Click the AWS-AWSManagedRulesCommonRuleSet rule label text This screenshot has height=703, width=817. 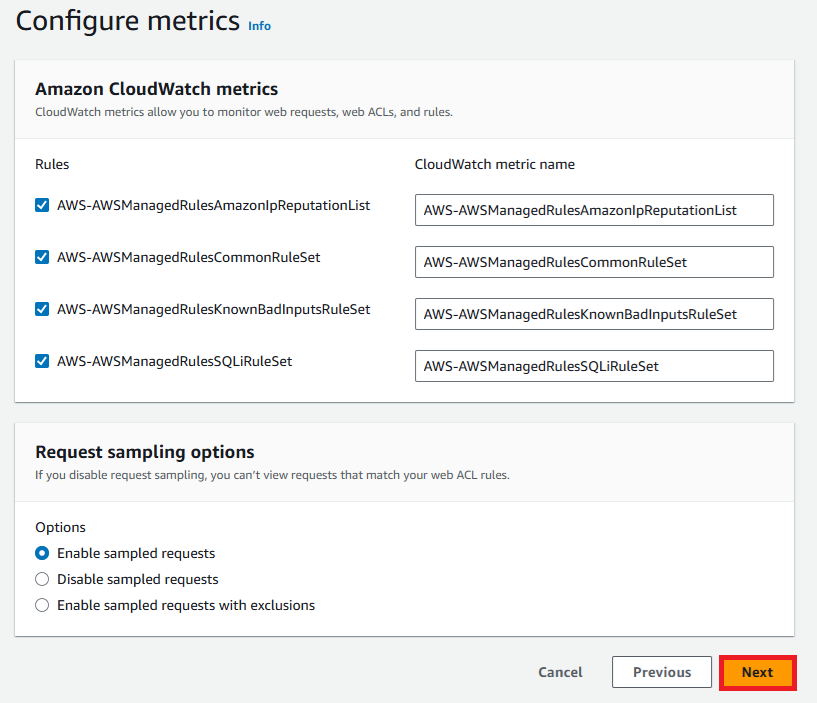(189, 257)
